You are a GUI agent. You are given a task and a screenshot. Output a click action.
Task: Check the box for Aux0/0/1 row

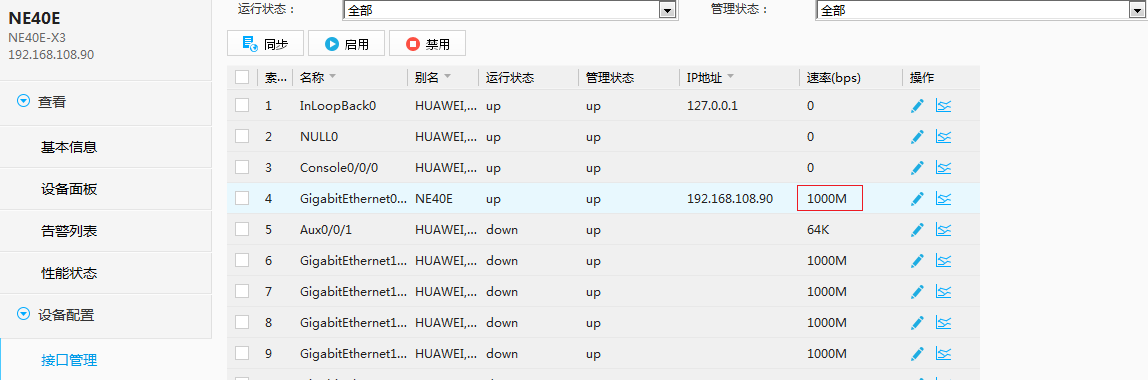242,230
